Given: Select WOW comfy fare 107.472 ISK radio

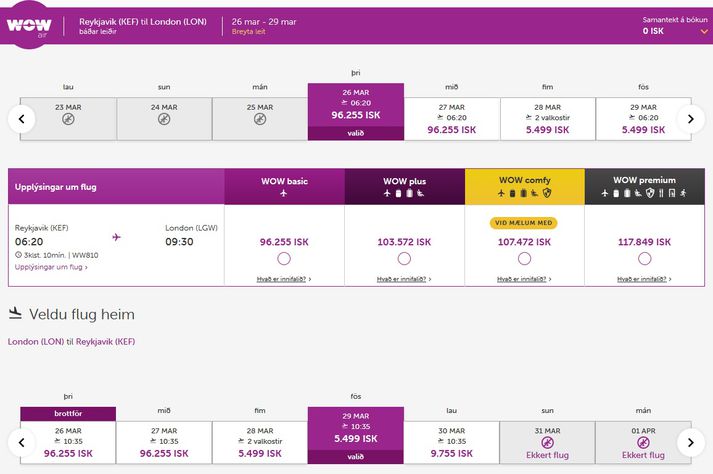Looking at the screenshot, I should click(524, 259).
